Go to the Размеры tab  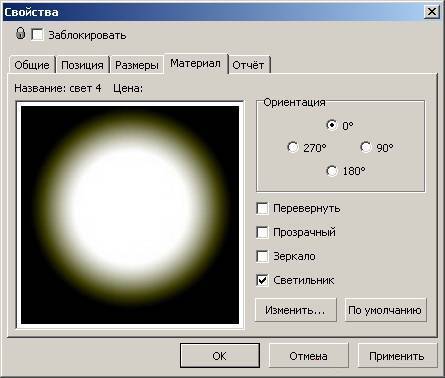[x=137, y=65]
